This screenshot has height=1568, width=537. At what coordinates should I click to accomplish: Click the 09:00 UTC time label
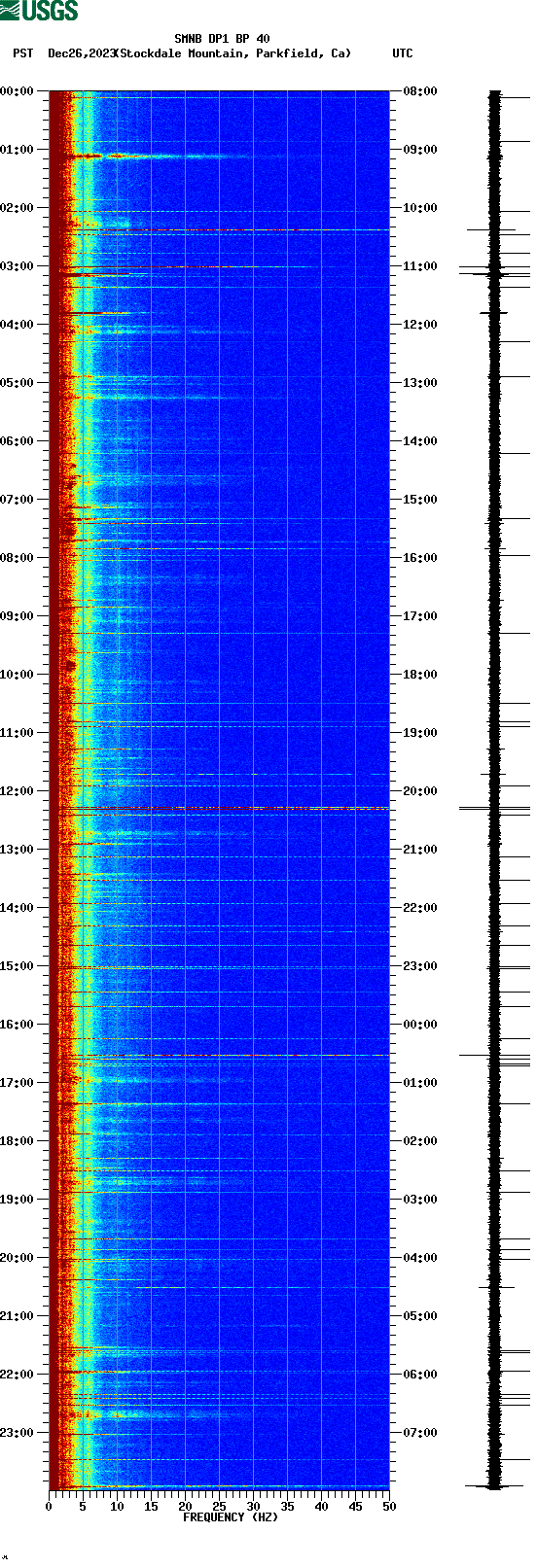(x=420, y=150)
